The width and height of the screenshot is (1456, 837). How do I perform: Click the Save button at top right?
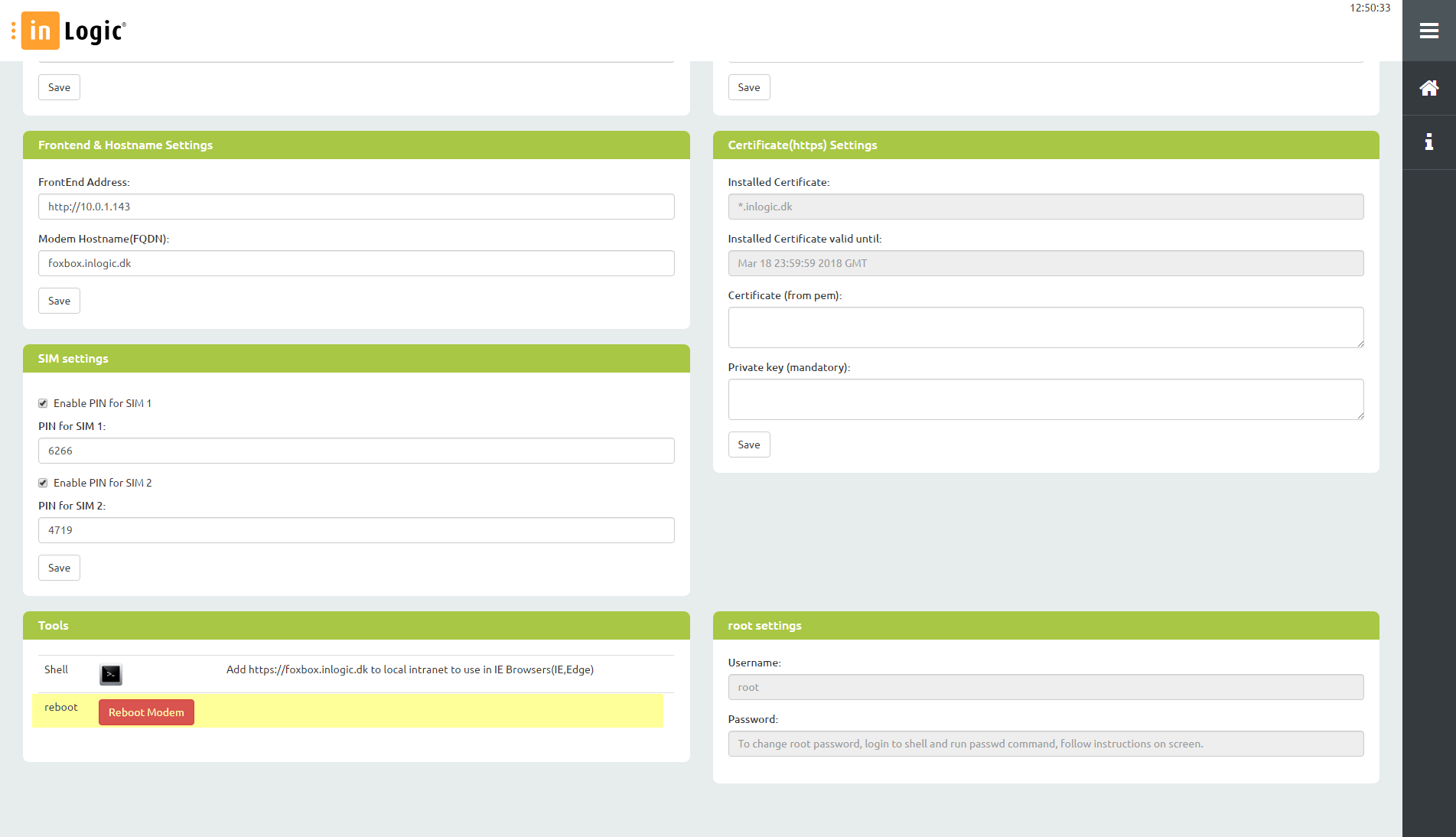click(748, 87)
